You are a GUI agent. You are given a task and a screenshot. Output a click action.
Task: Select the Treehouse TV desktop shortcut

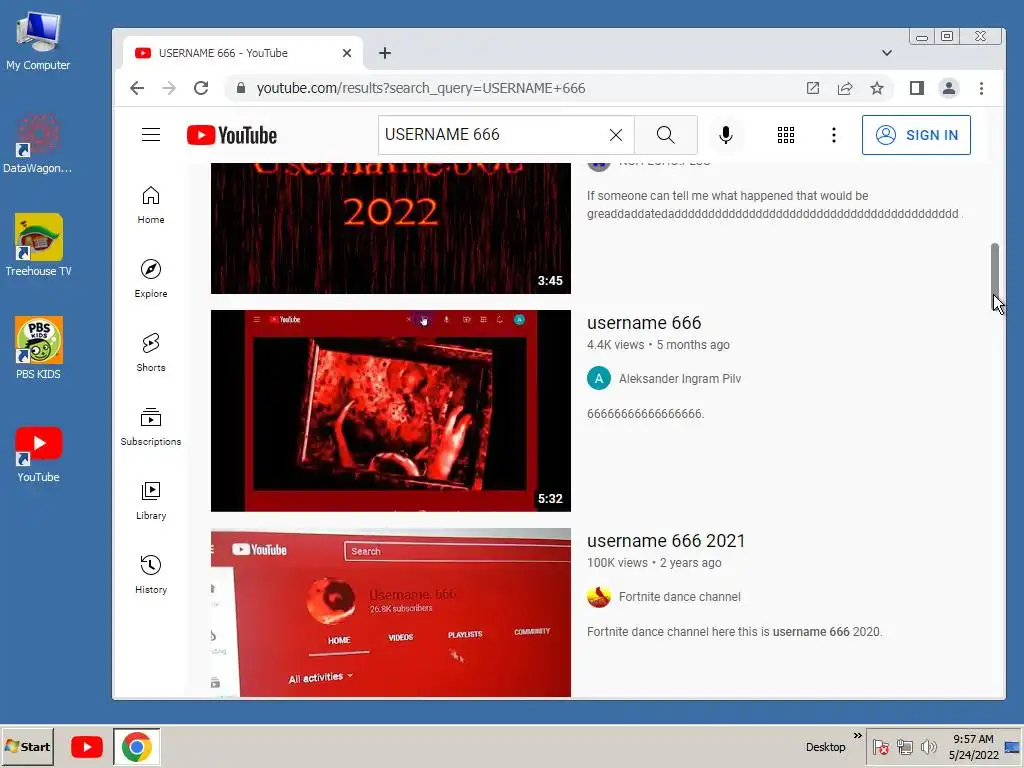[38, 246]
